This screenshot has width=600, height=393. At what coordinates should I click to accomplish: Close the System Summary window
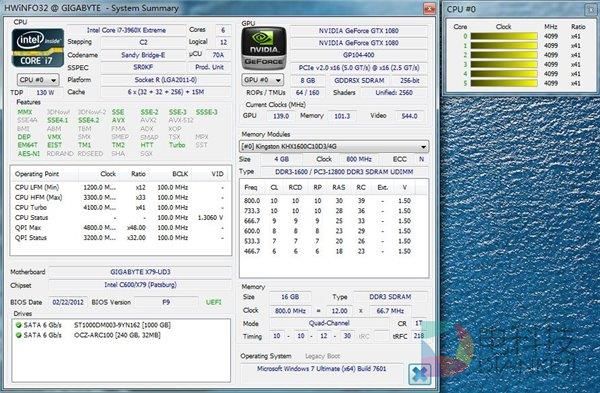(429, 8)
